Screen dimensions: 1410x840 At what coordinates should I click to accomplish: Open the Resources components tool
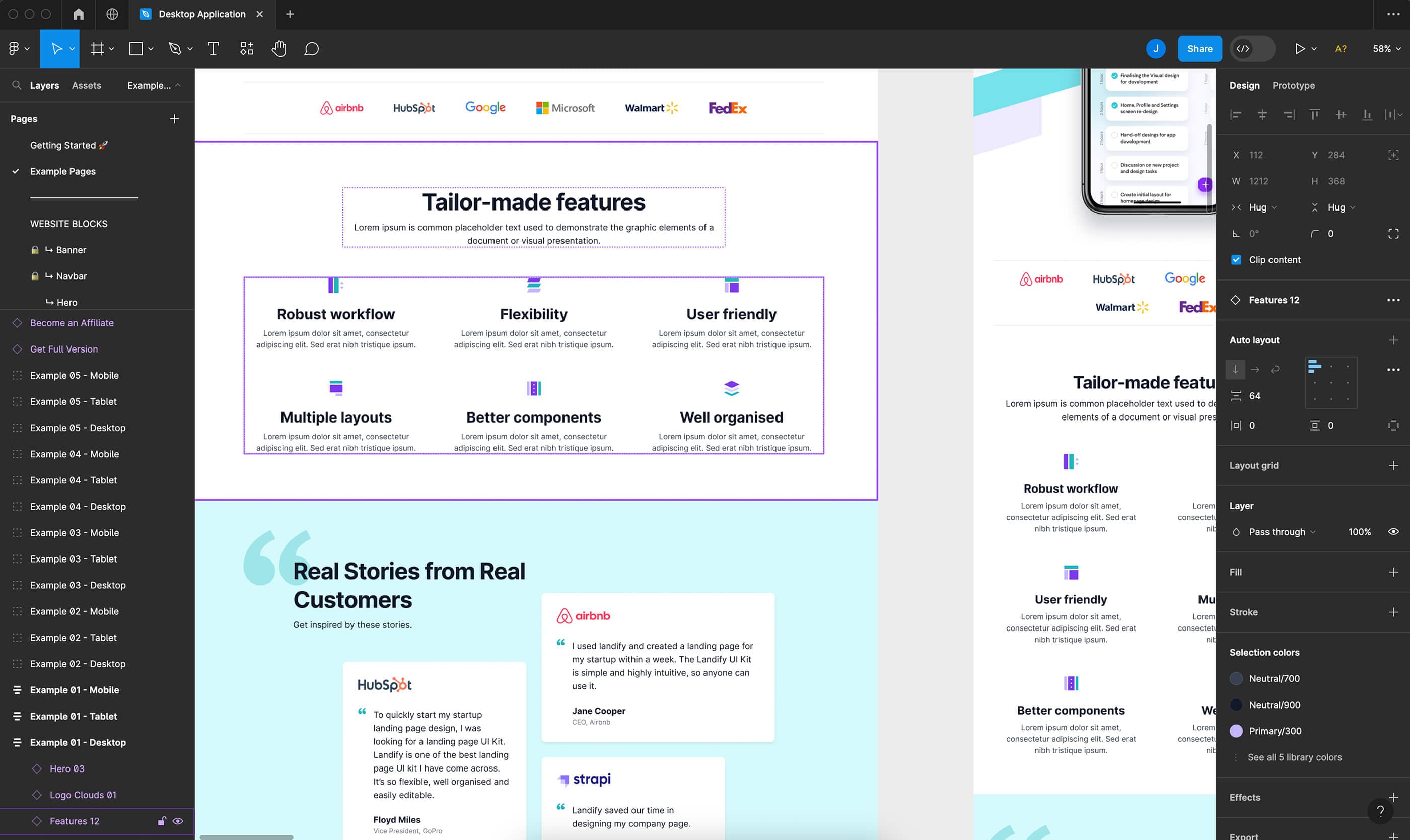click(x=247, y=49)
